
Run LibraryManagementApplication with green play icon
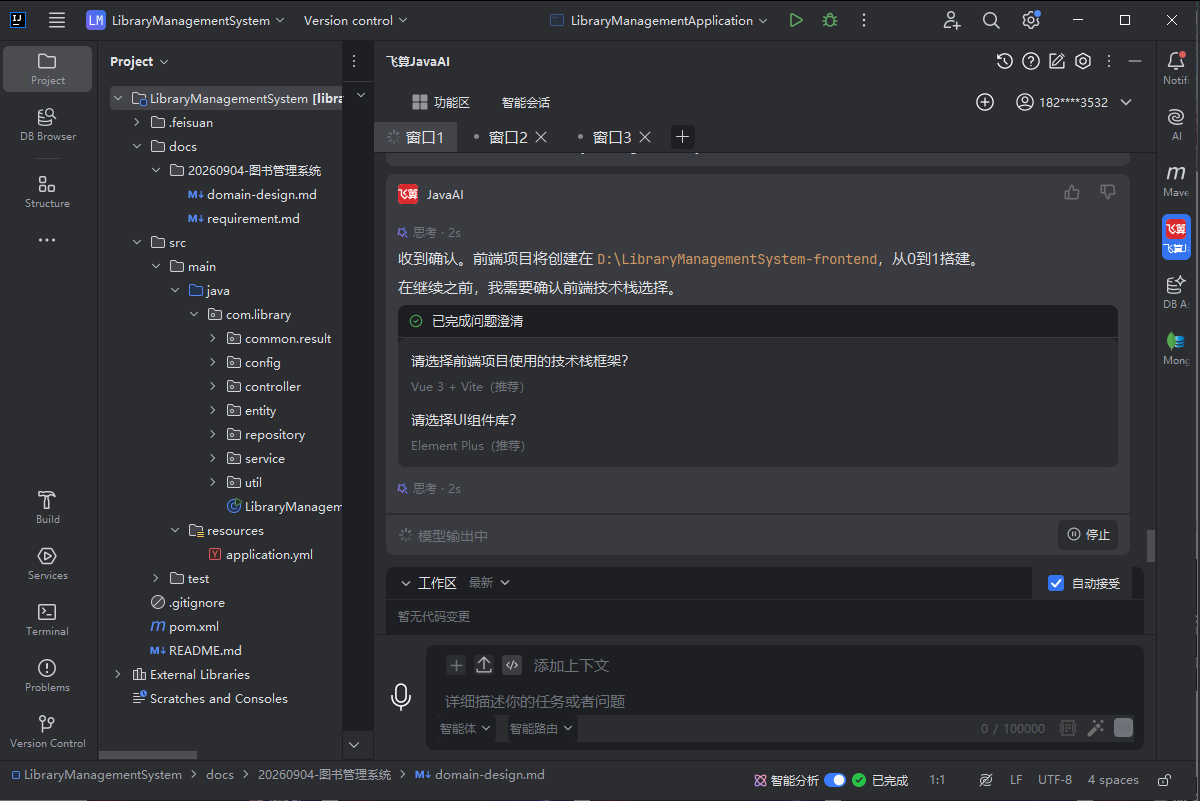coord(796,20)
